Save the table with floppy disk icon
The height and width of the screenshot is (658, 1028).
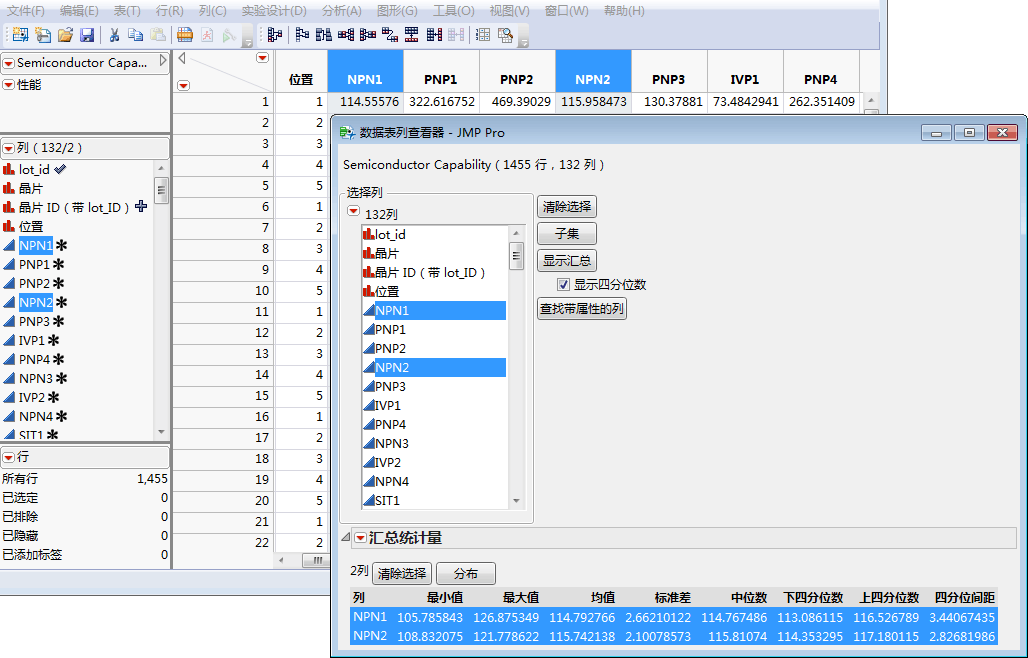pyautogui.click(x=87, y=35)
